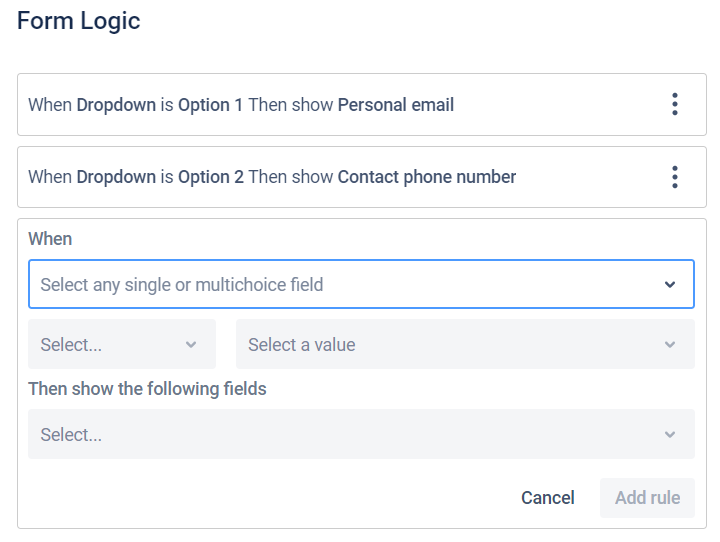Click 'Option 2' in the second rule
The image size is (720, 542).
[210, 178]
